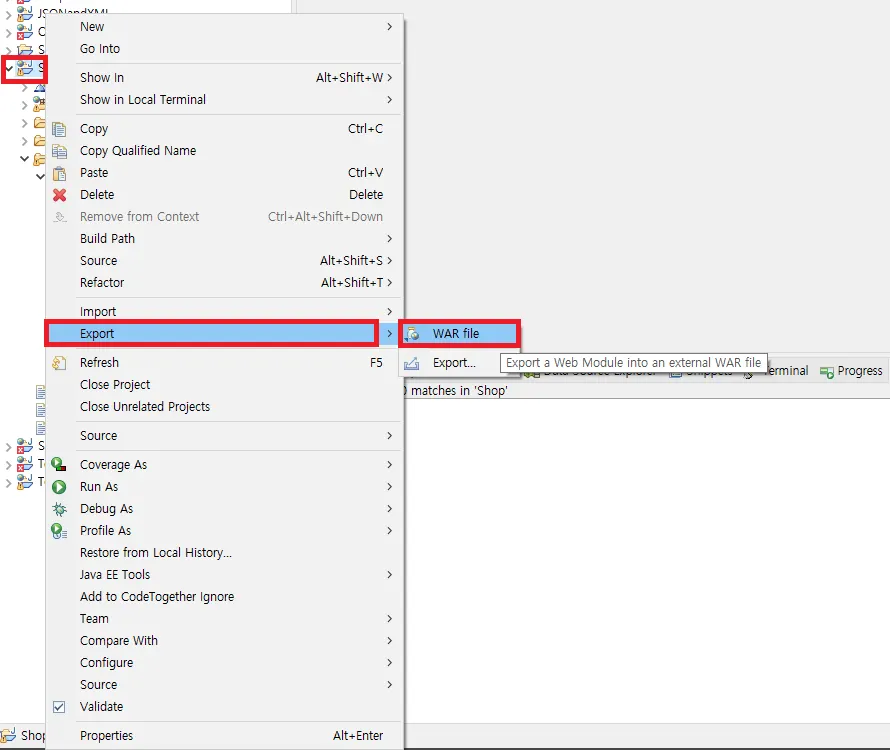This screenshot has height=750, width=890.
Task: Expand the Import submenu arrow
Action: point(389,312)
